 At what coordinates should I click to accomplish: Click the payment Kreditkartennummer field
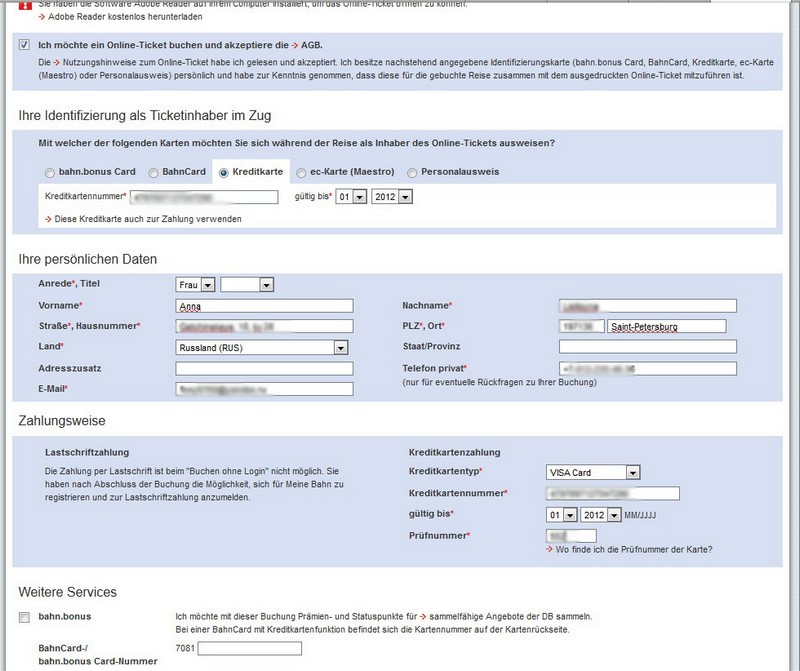[x=613, y=493]
